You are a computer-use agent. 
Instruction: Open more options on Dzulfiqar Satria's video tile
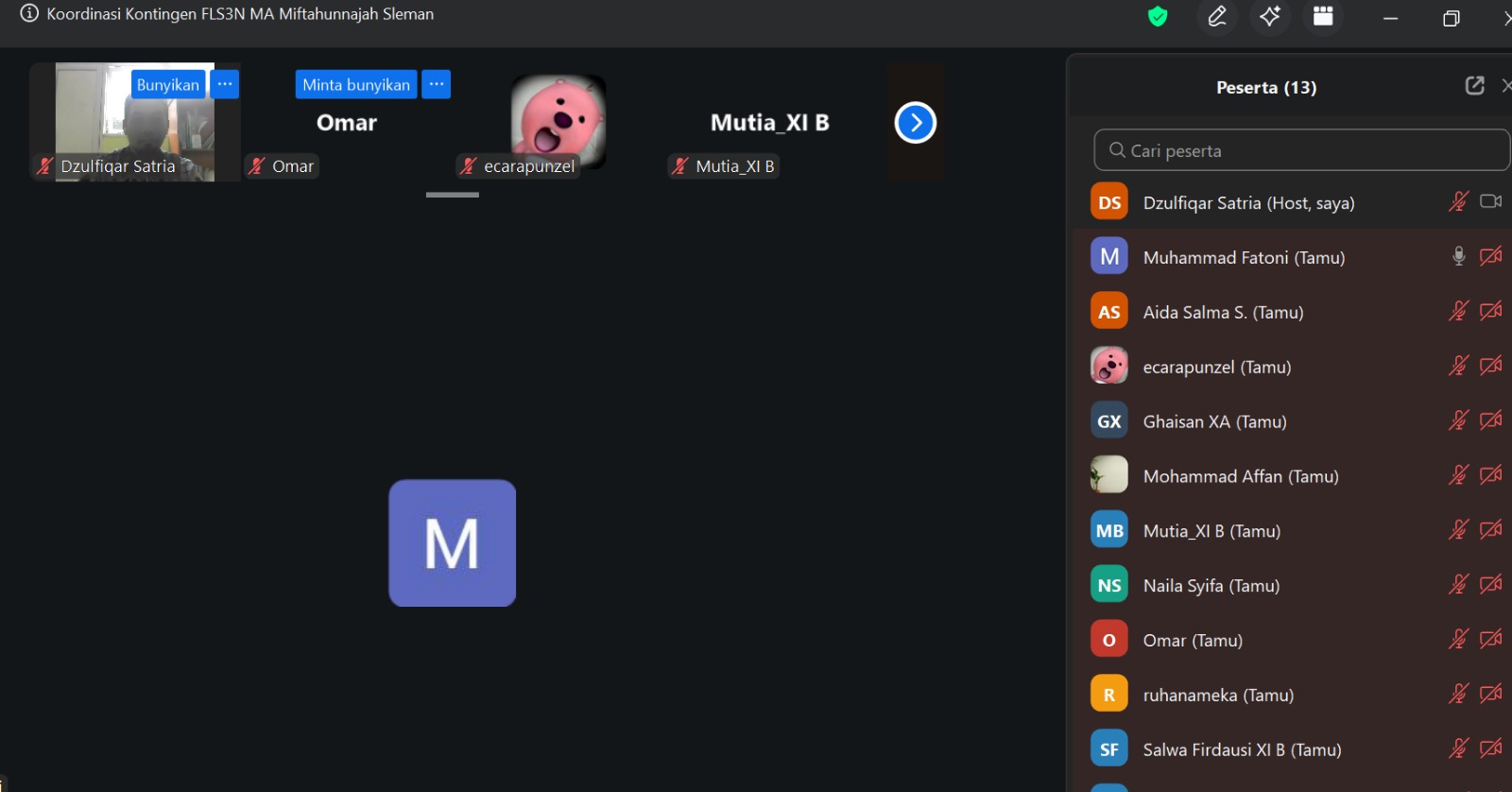(x=225, y=84)
